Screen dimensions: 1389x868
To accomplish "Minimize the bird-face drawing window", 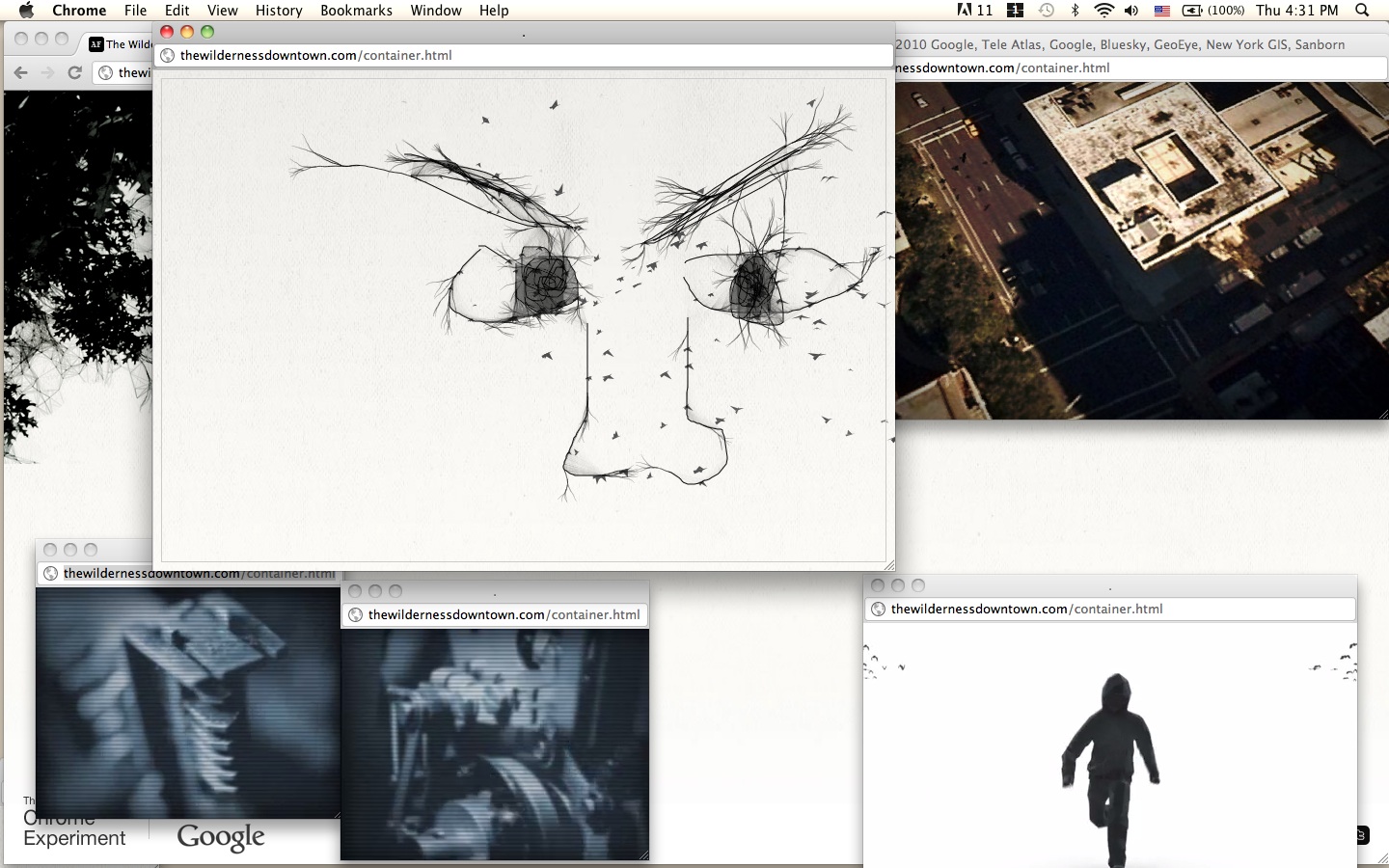I will click(187, 32).
